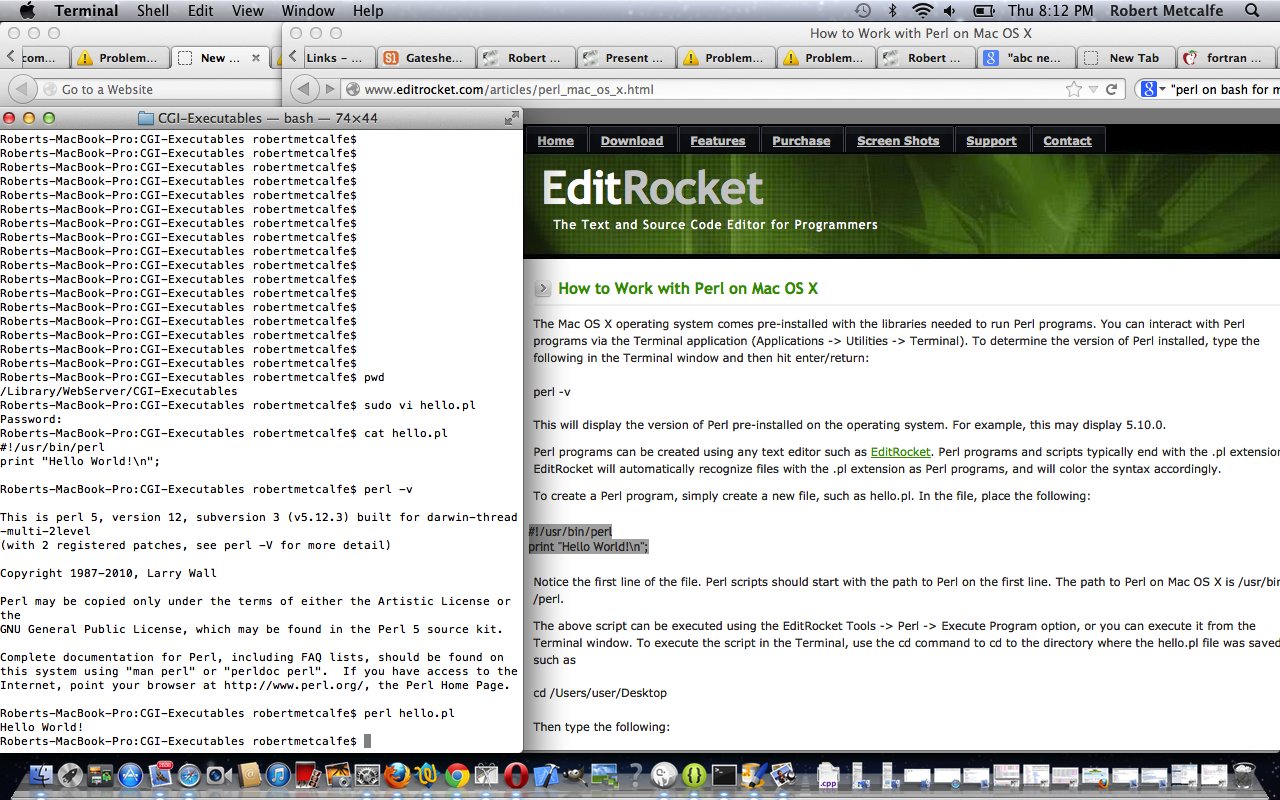
Task: Launch Opera browser from the Dock
Action: 516,776
